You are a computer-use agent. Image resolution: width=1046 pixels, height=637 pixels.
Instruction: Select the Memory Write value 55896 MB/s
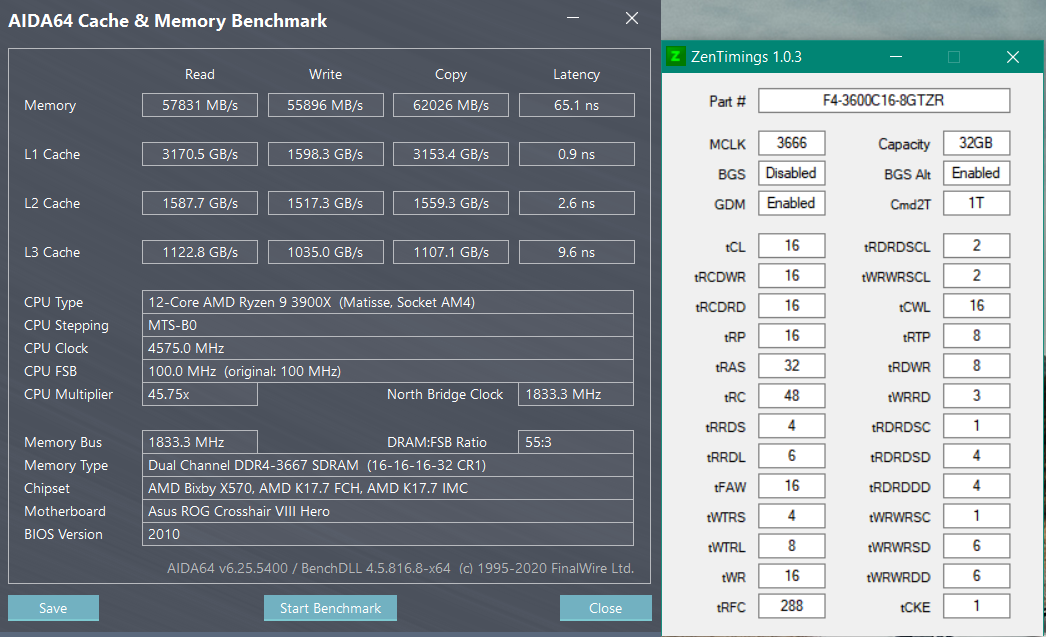[x=326, y=105]
